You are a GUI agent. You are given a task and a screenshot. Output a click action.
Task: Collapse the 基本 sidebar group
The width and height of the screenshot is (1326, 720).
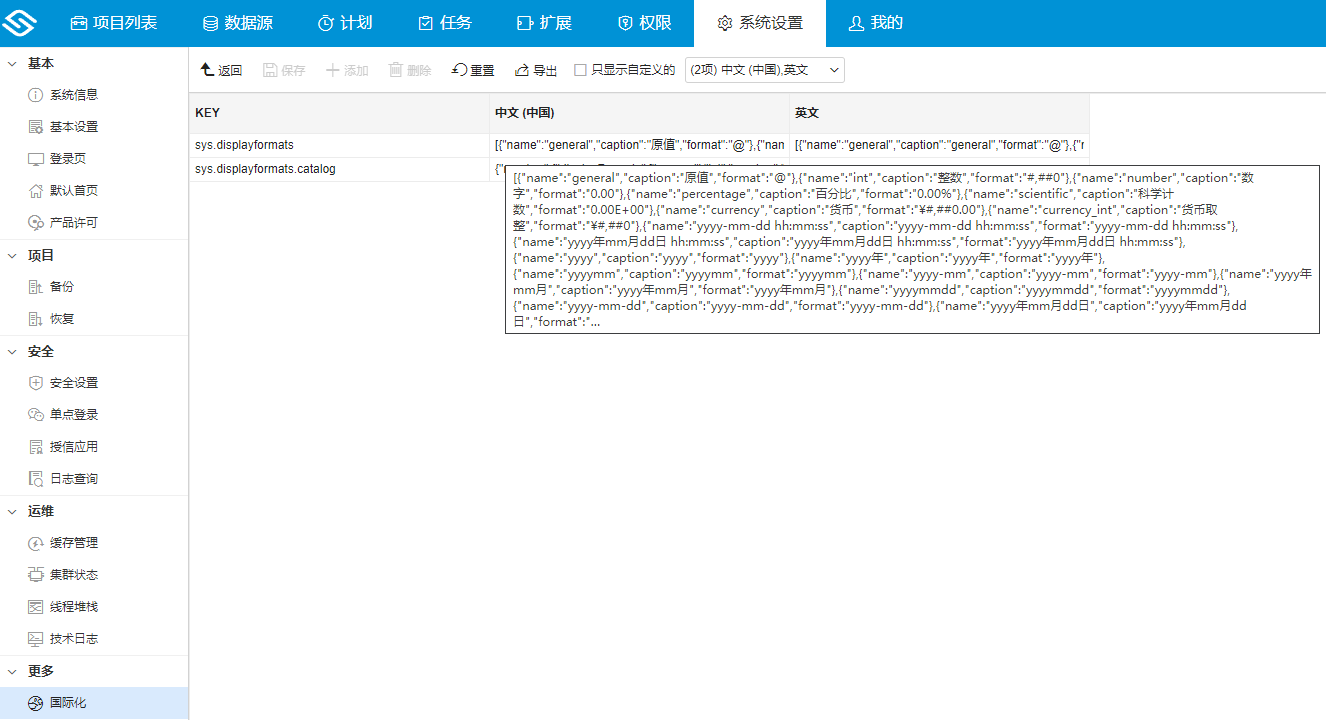(13, 63)
